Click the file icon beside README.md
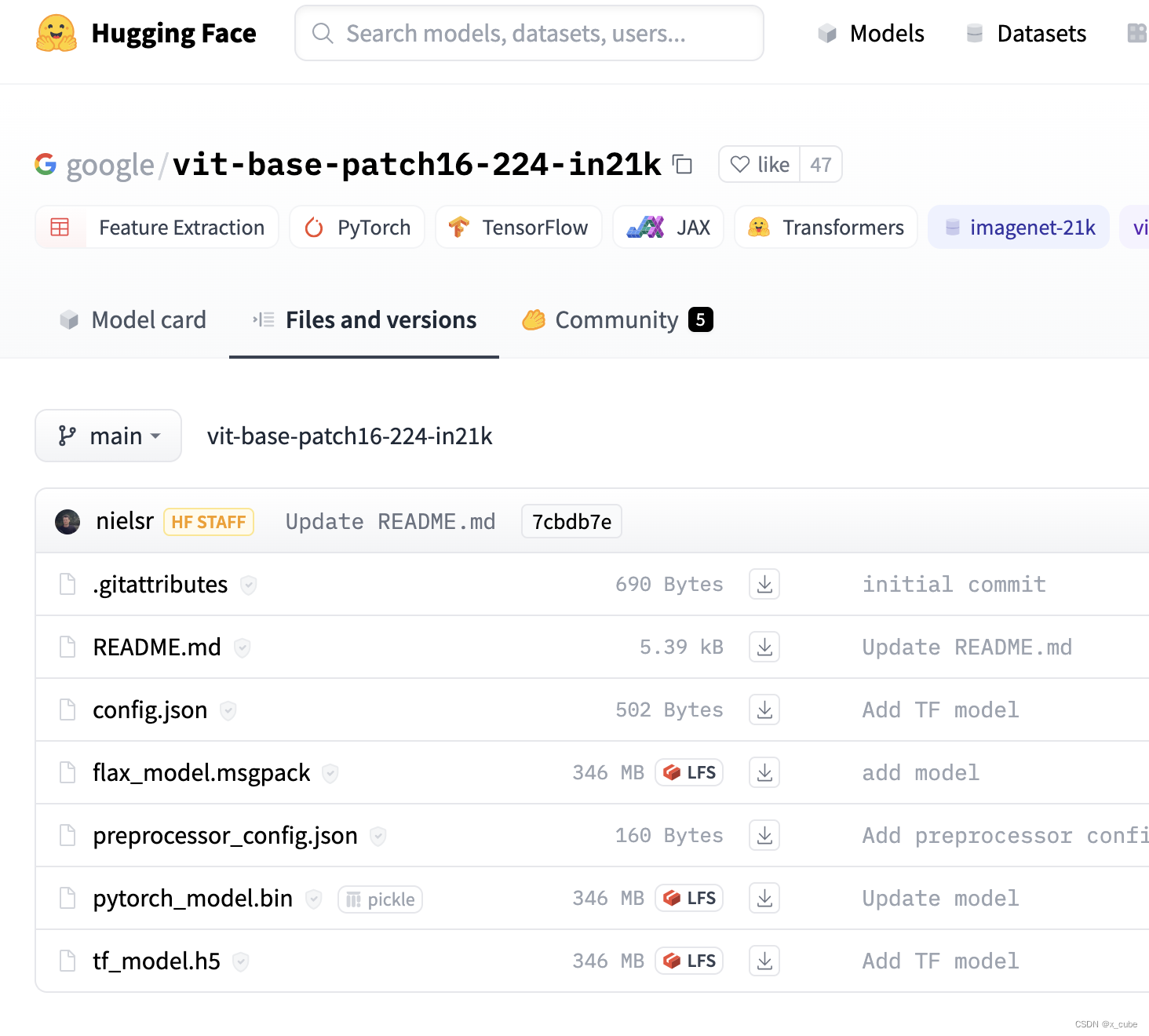The width and height of the screenshot is (1149, 1036). (68, 647)
